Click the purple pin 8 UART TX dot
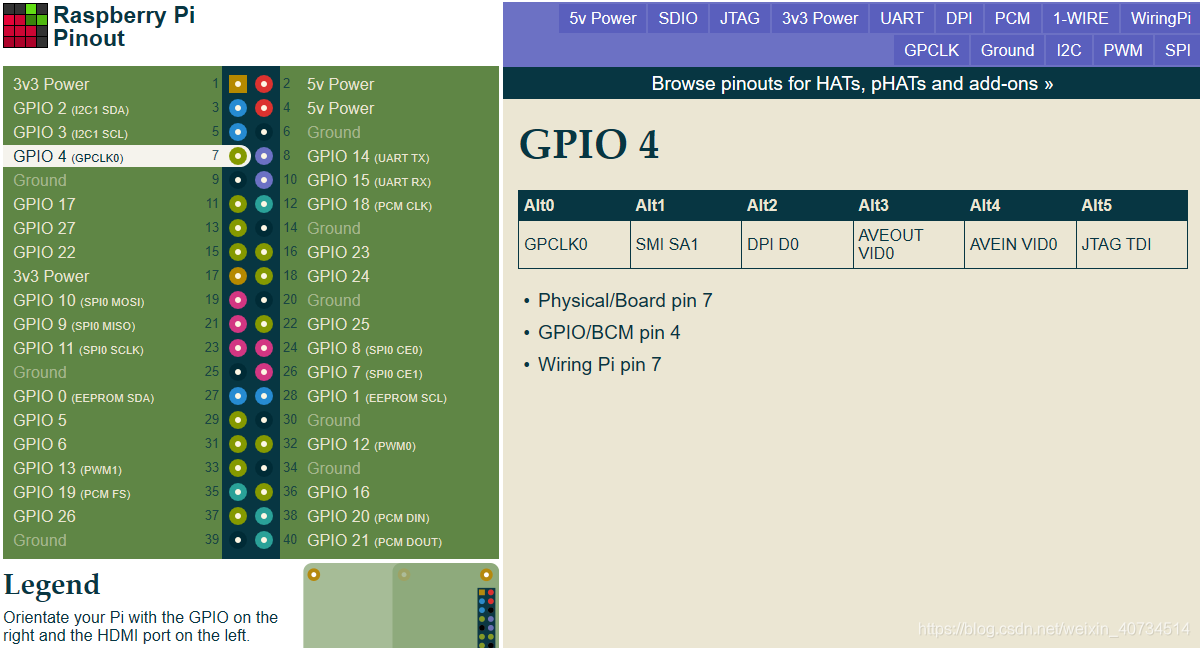The image size is (1200, 648). coord(264,156)
